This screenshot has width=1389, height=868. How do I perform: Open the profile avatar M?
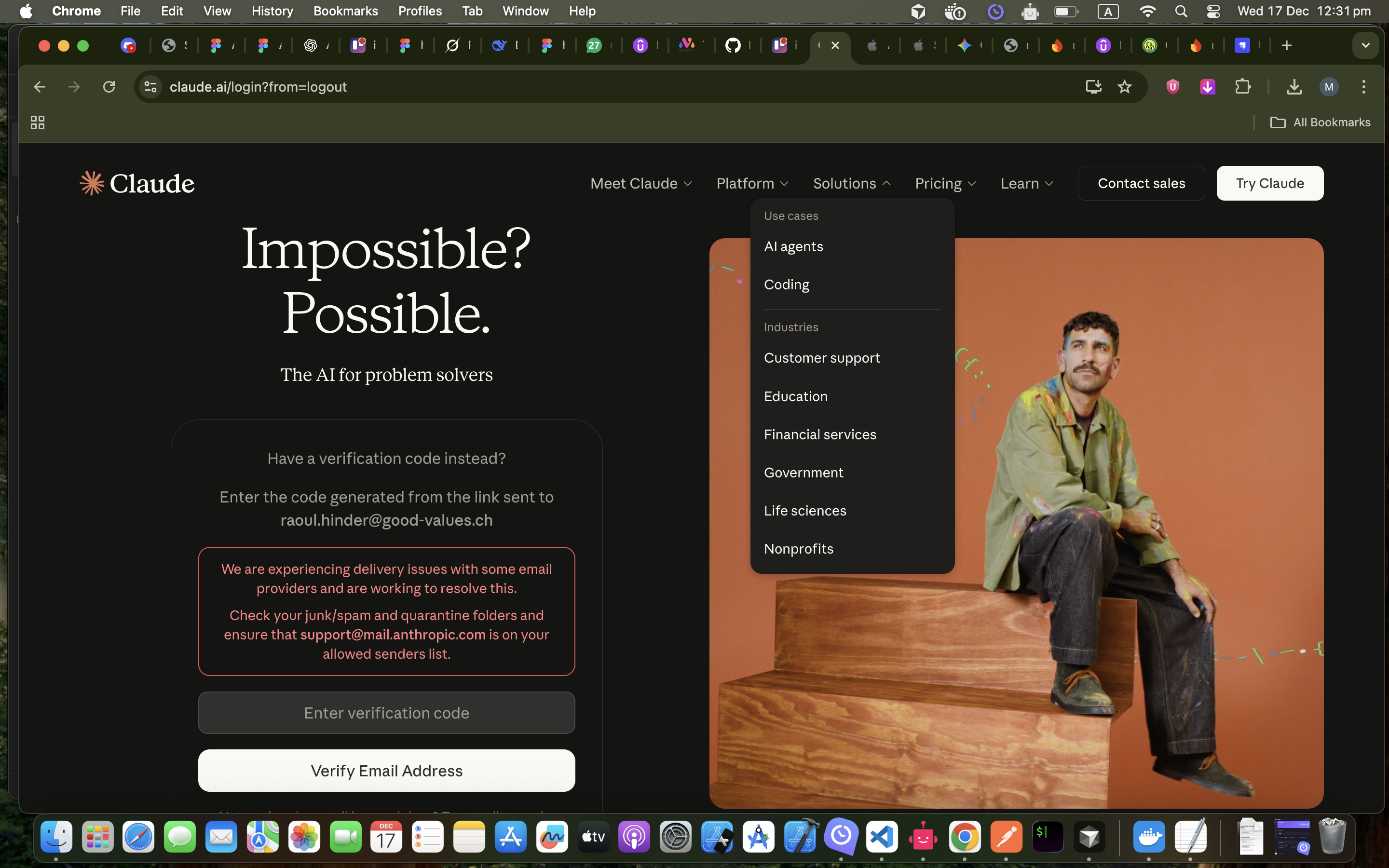[x=1329, y=87]
